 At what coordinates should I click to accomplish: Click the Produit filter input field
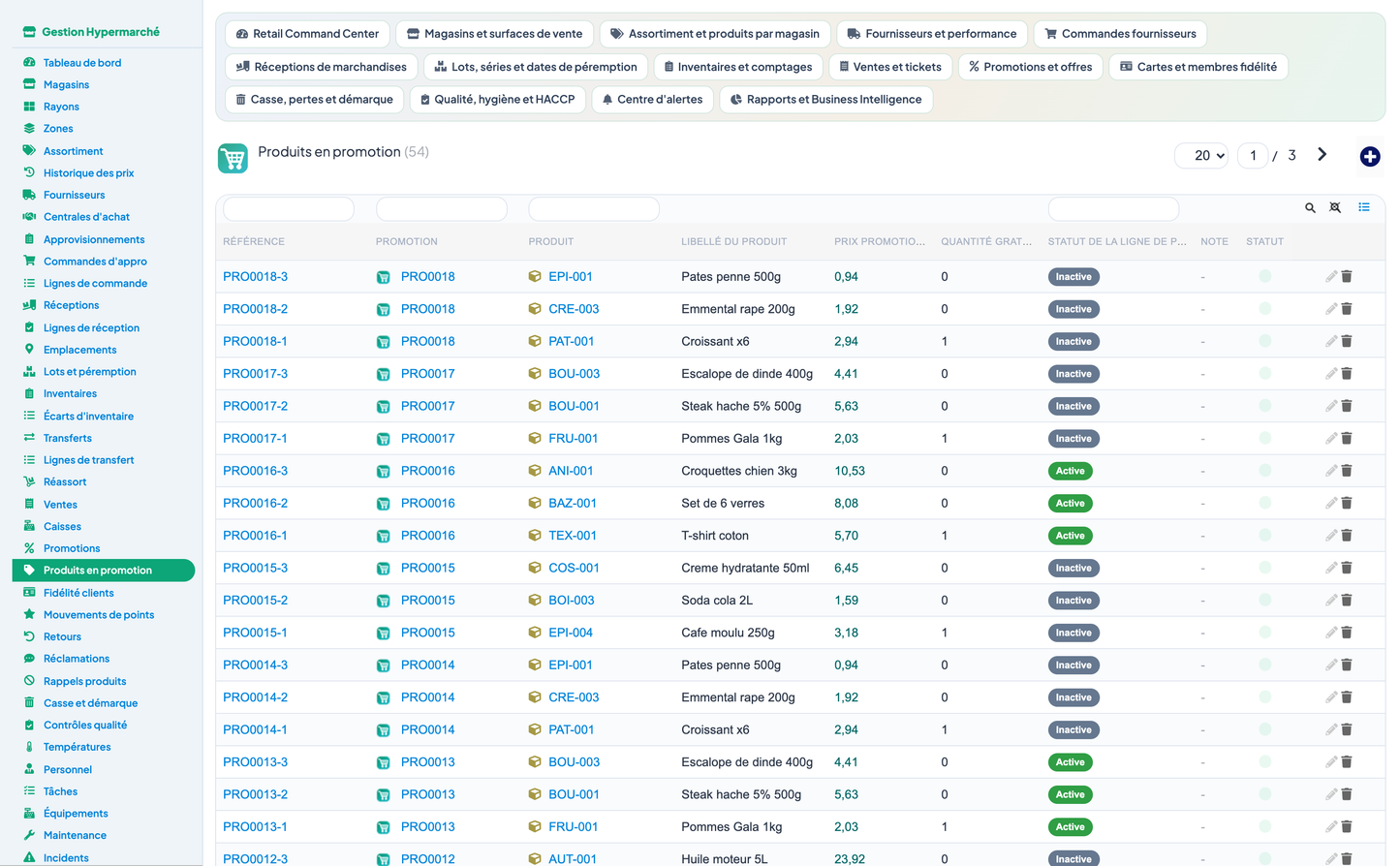coord(594,208)
